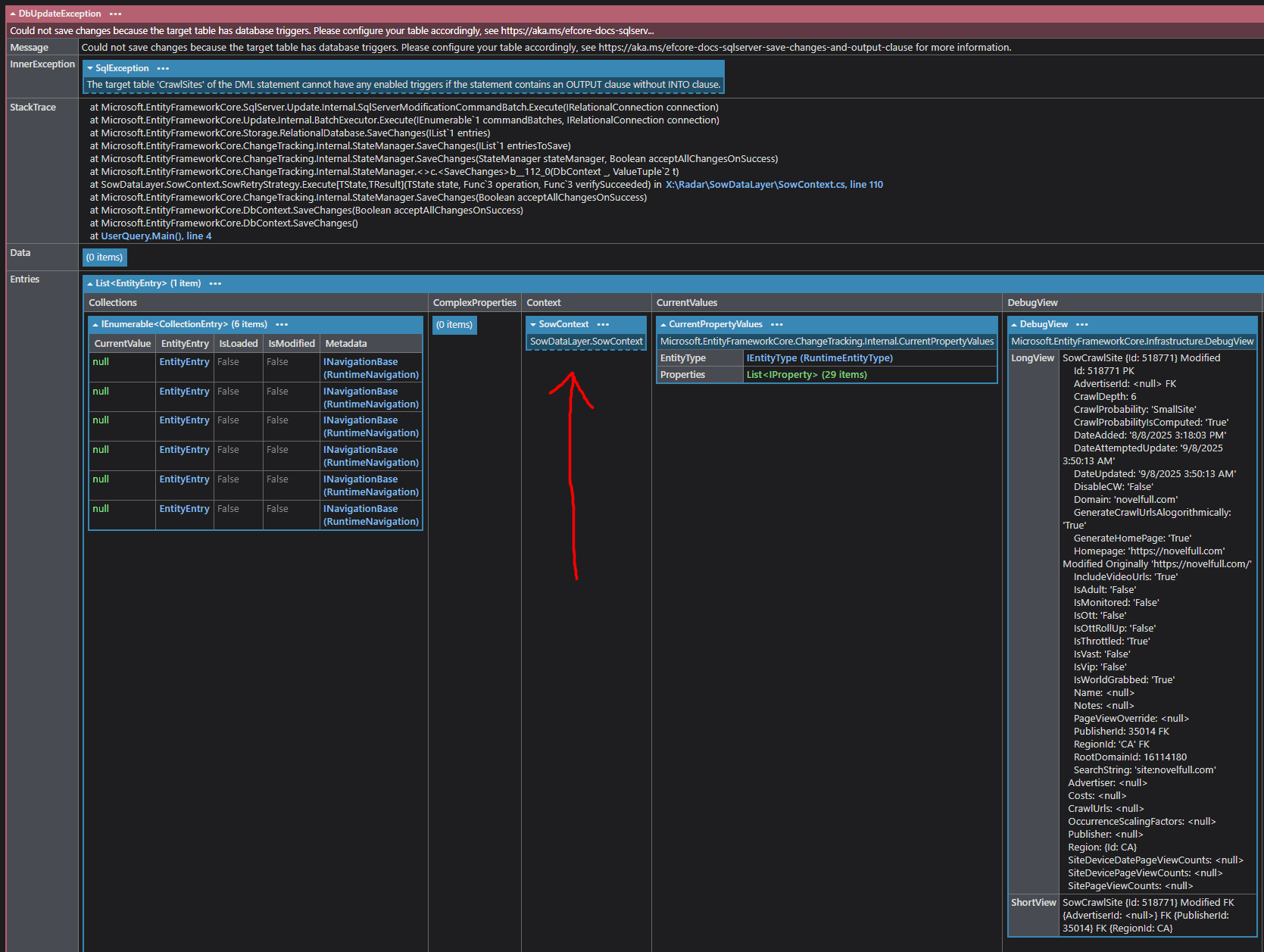Expand the SowContext node arrow
The height and width of the screenshot is (952, 1264).
[x=533, y=324]
